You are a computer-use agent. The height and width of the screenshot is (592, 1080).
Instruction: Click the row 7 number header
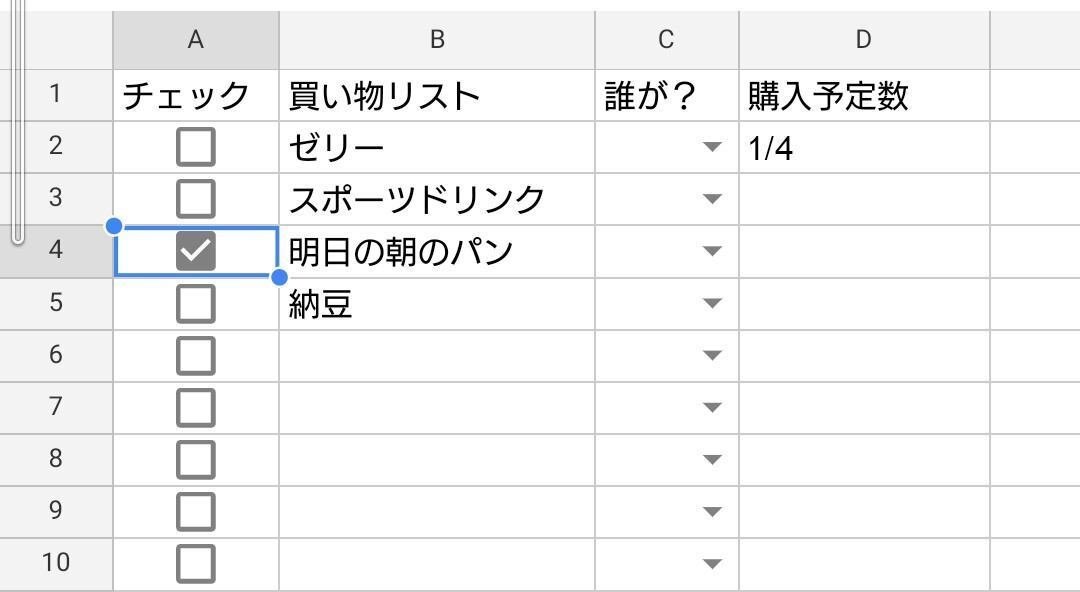pyautogui.click(x=56, y=407)
